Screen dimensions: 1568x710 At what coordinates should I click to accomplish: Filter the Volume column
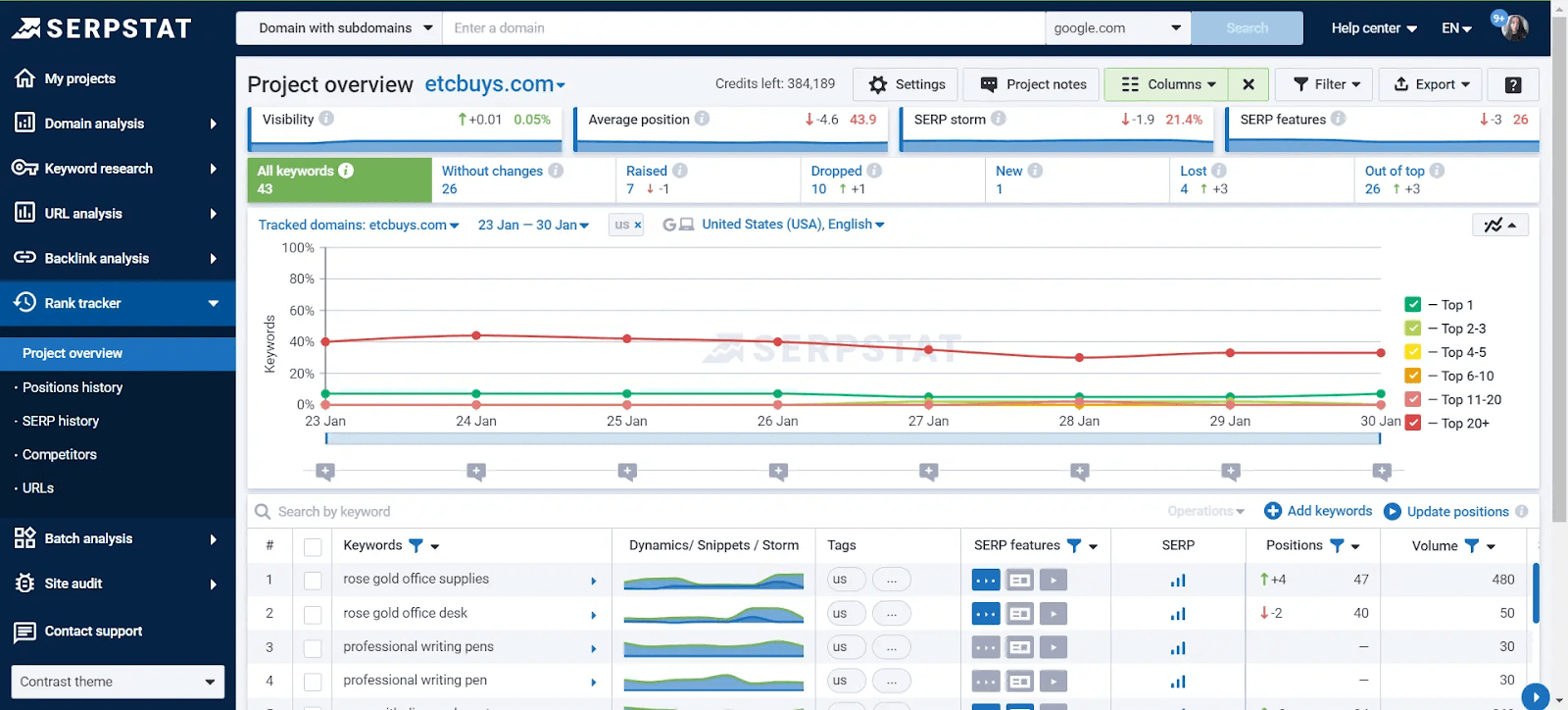1471,545
